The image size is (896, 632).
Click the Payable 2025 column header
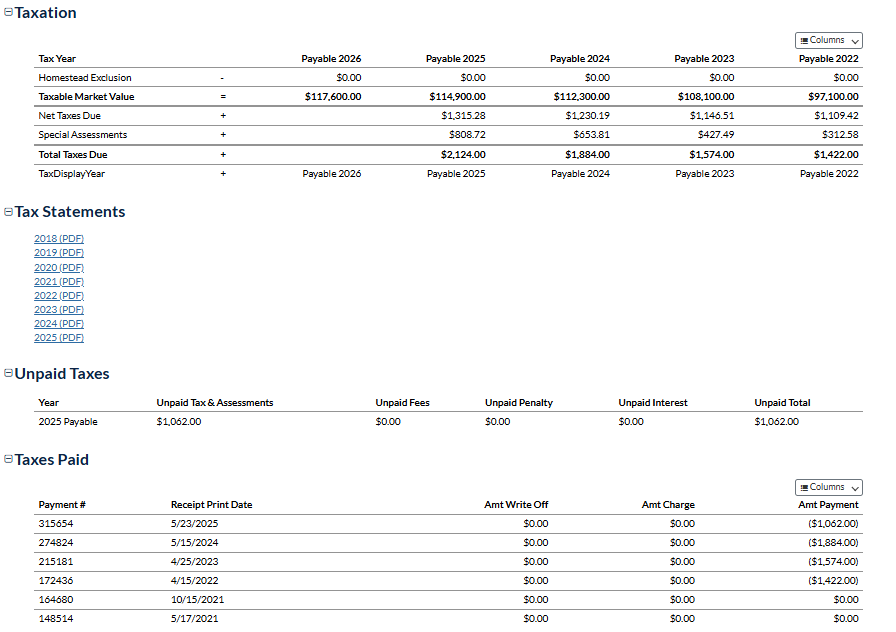pos(455,59)
